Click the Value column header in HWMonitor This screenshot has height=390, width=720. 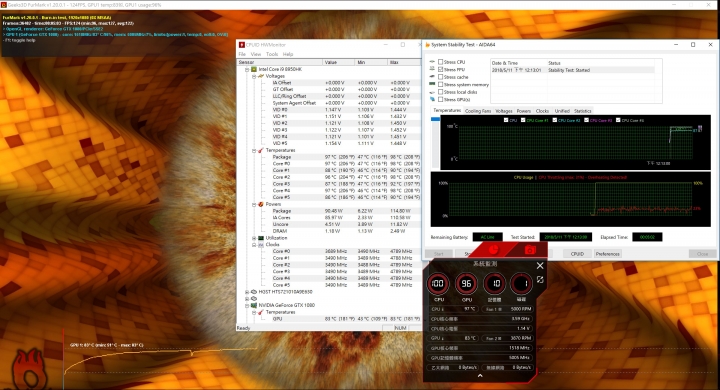pyautogui.click(x=338, y=62)
